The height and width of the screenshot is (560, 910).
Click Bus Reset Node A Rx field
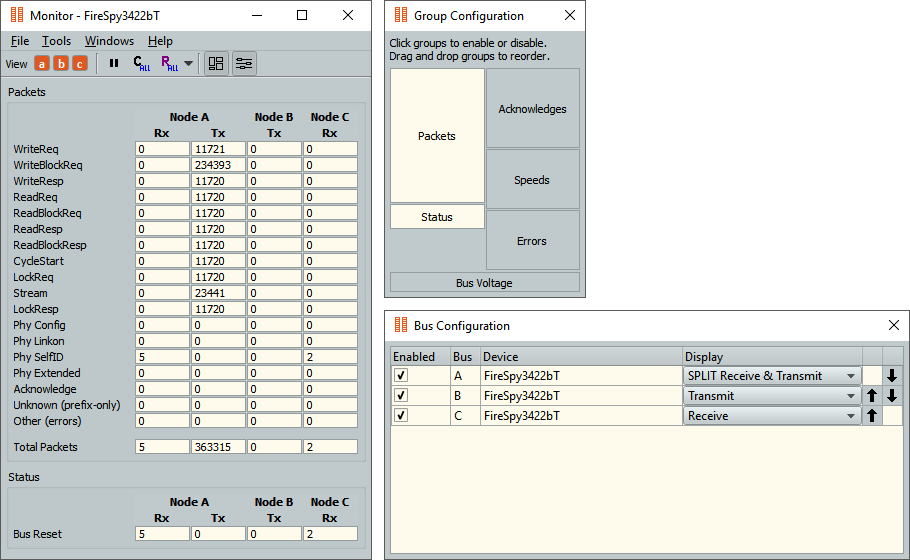coord(162,534)
